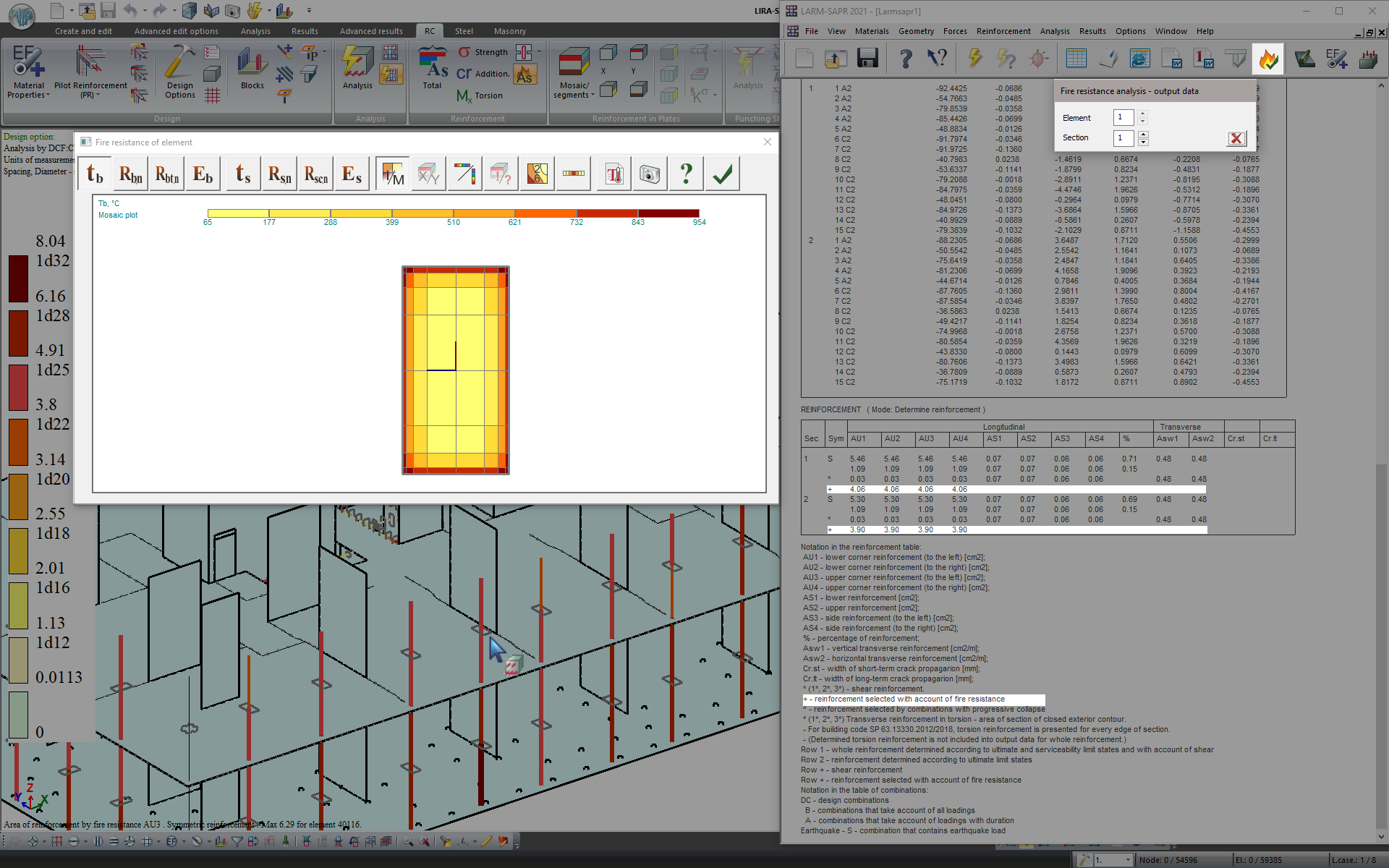Click the save diskette icon in LARM-SAPR
The image size is (1389, 868).
867,59
